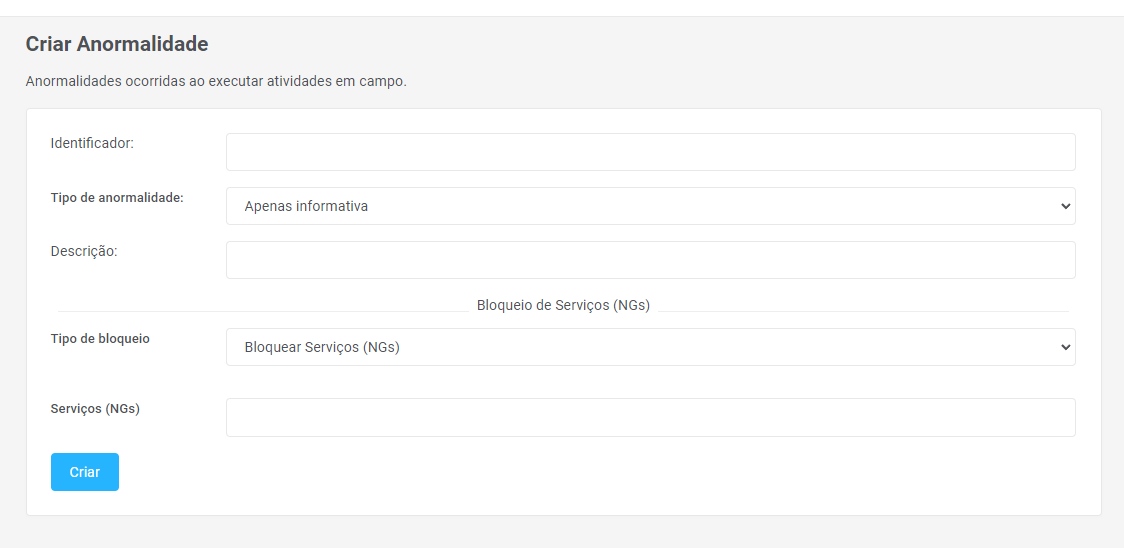Open the Tipo de anormalidade dropdown
This screenshot has width=1124, height=548.
[650, 206]
